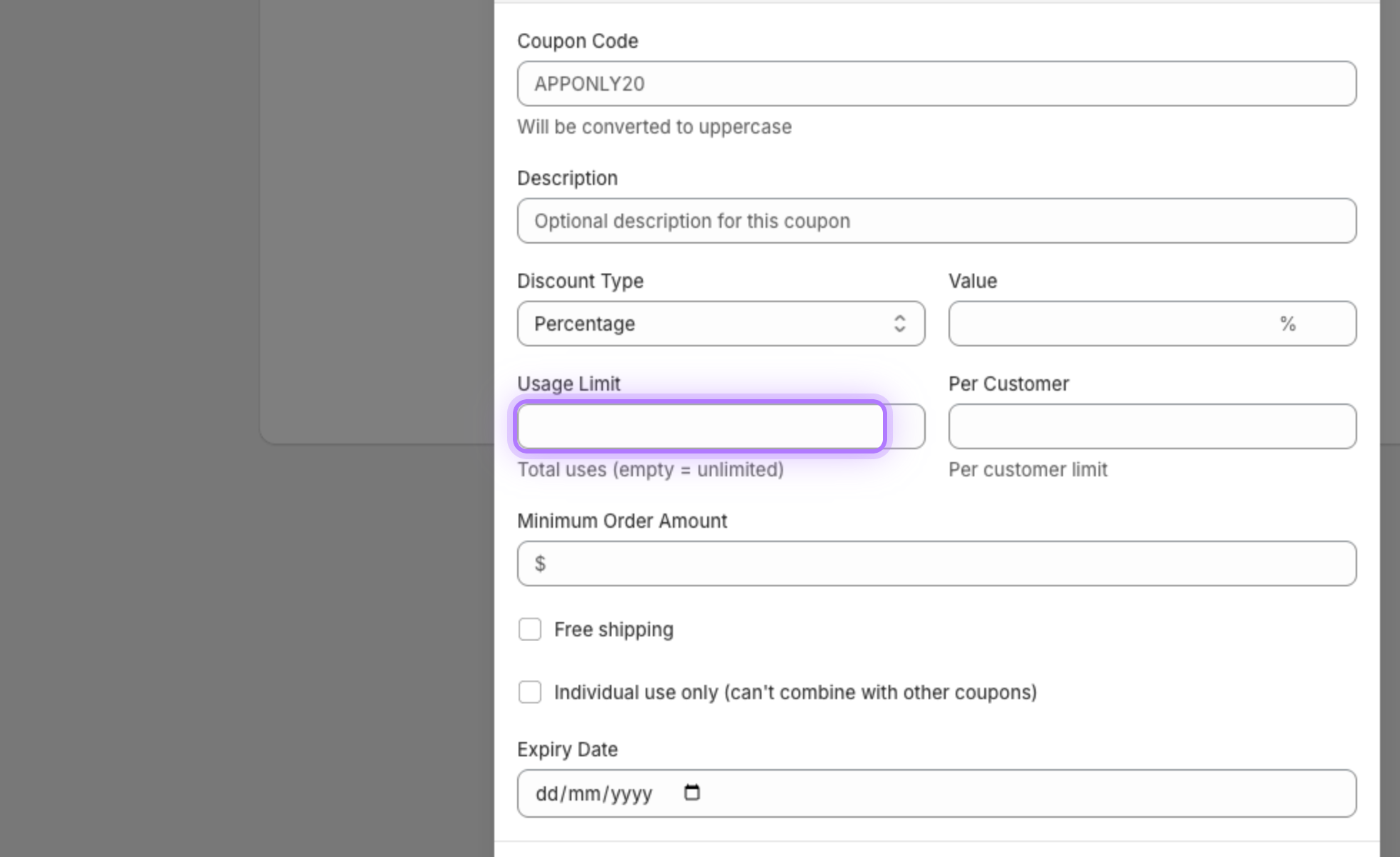Click the 'Per customer limit' helper text
Image resolution: width=1400 pixels, height=857 pixels.
[x=1028, y=470]
